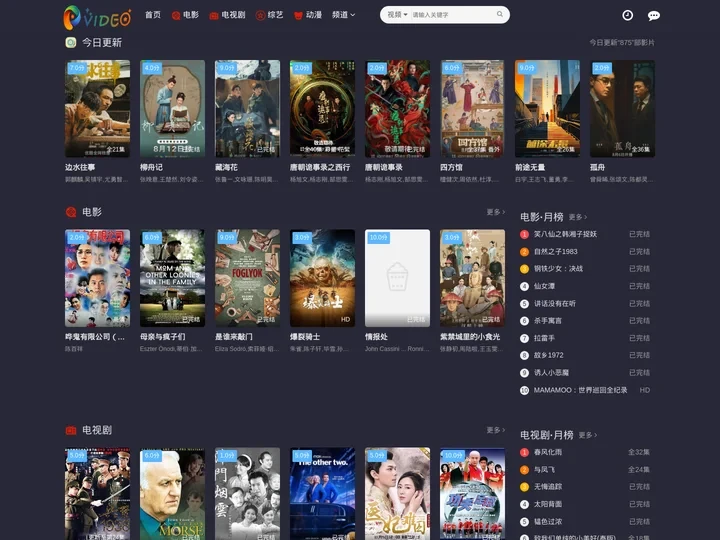This screenshot has width=720, height=540.
Task: Open the 前途无量 poster
Action: pyautogui.click(x=547, y=108)
